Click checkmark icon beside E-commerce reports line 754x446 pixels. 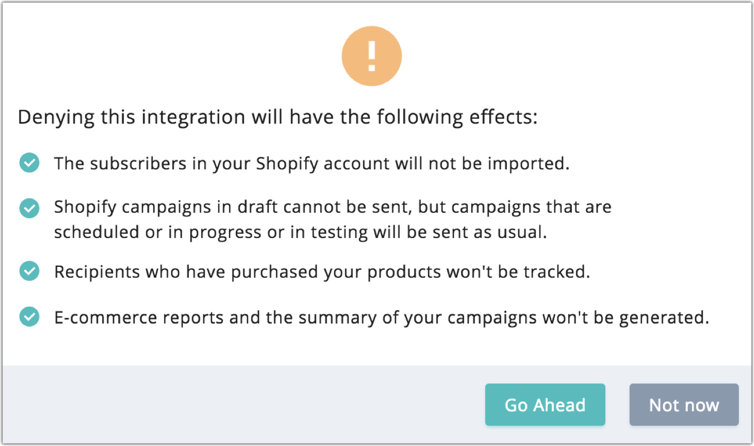pyautogui.click(x=30, y=318)
